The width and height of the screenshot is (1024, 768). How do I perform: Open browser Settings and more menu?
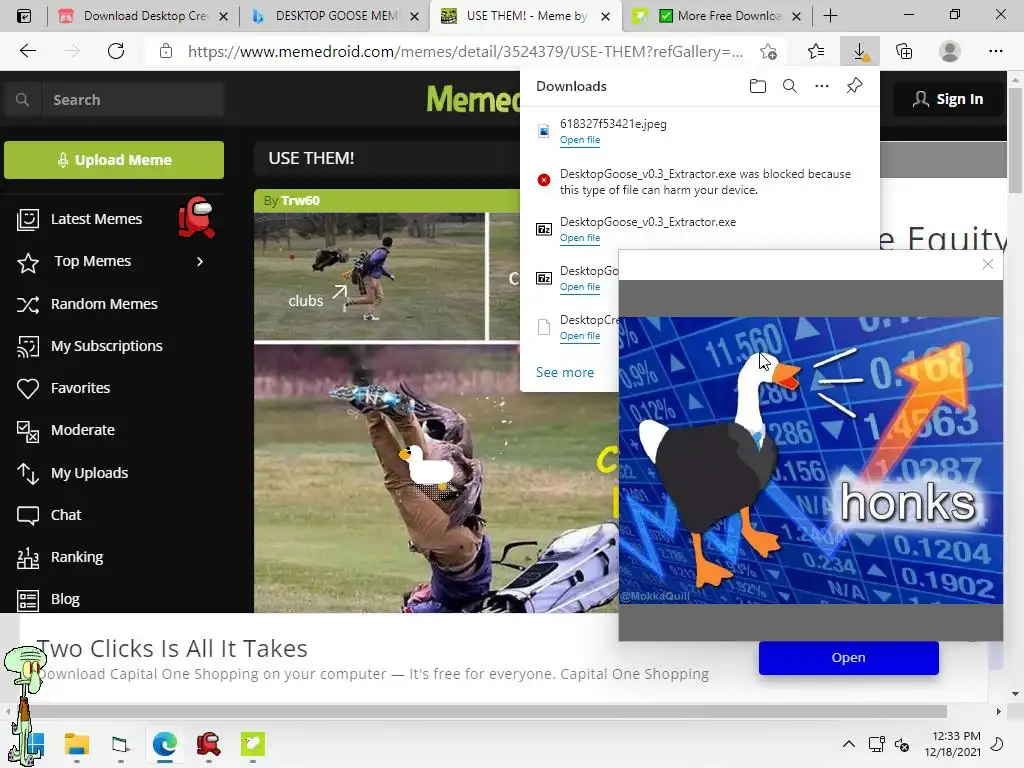pyautogui.click(x=995, y=51)
